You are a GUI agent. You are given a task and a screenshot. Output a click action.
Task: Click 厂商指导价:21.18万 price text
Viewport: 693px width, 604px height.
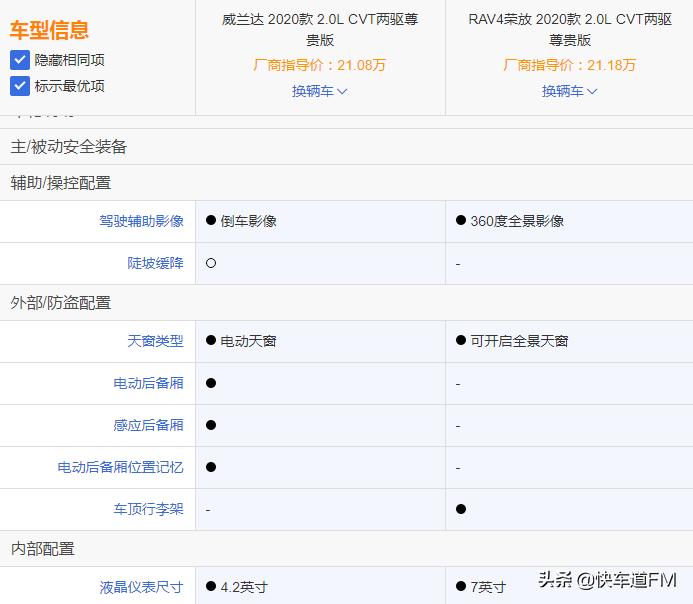point(570,65)
